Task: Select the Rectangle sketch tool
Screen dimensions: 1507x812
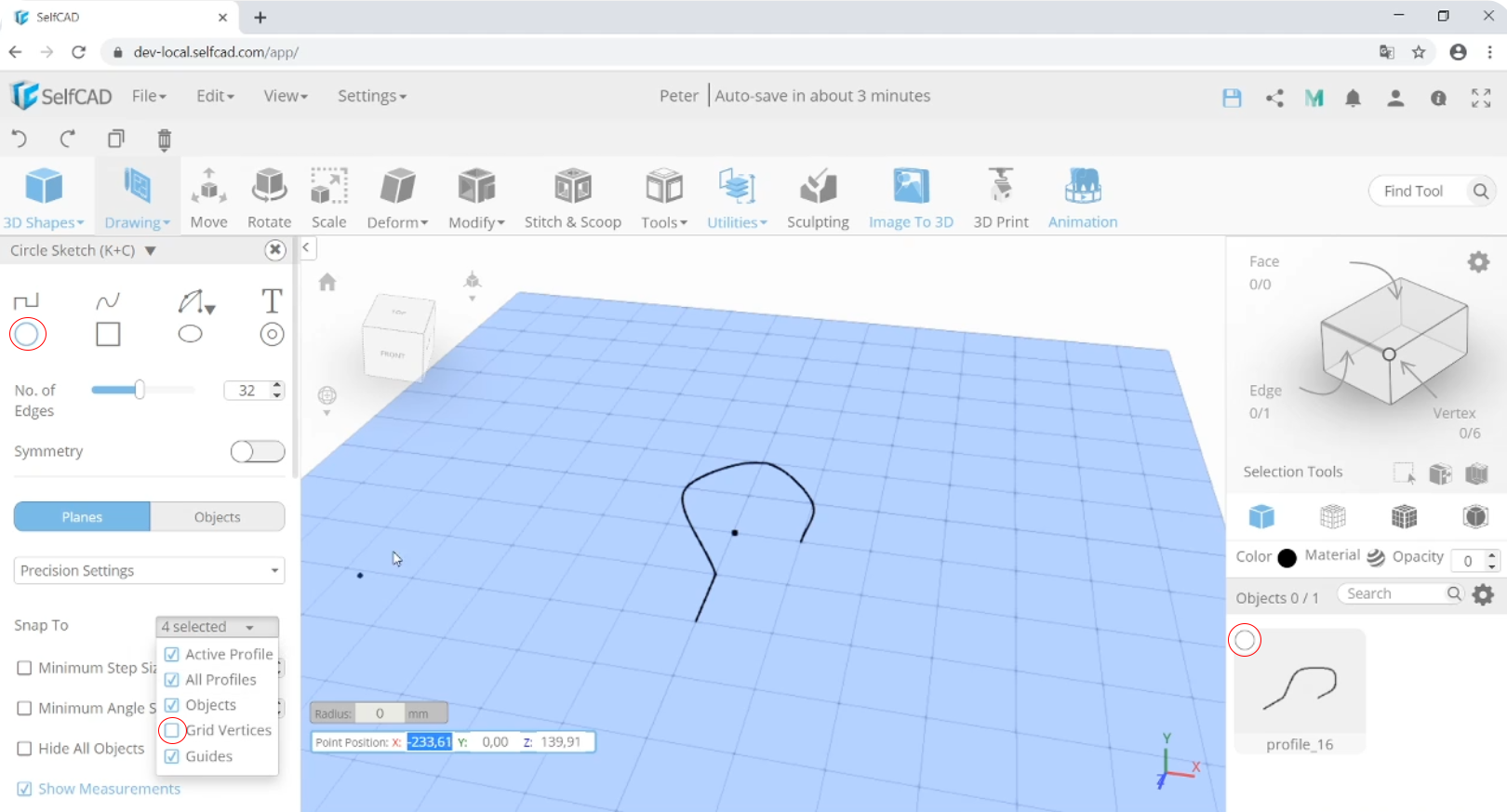Action: tap(108, 334)
